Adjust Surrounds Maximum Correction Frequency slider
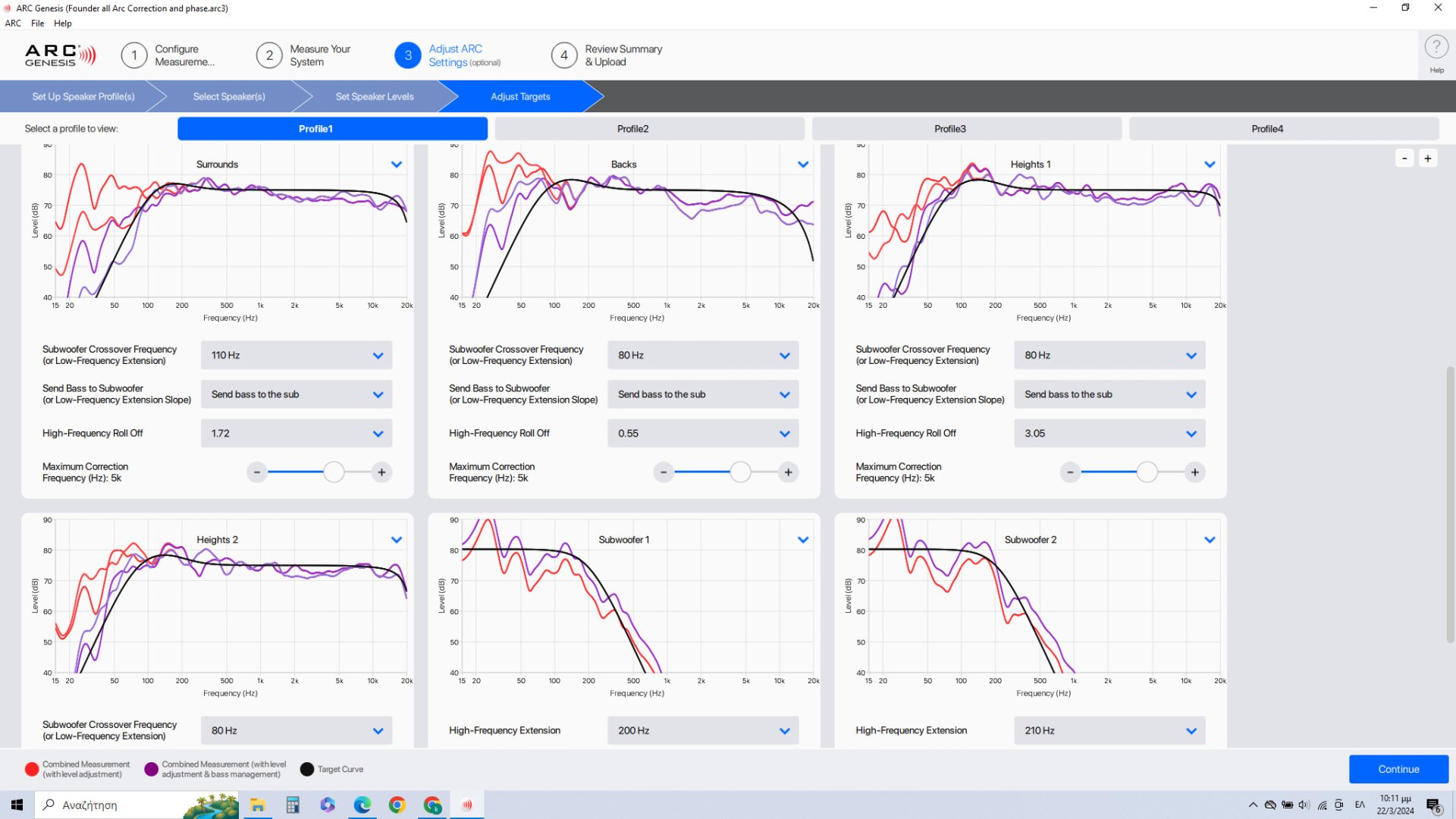The image size is (1456, 819). point(334,472)
